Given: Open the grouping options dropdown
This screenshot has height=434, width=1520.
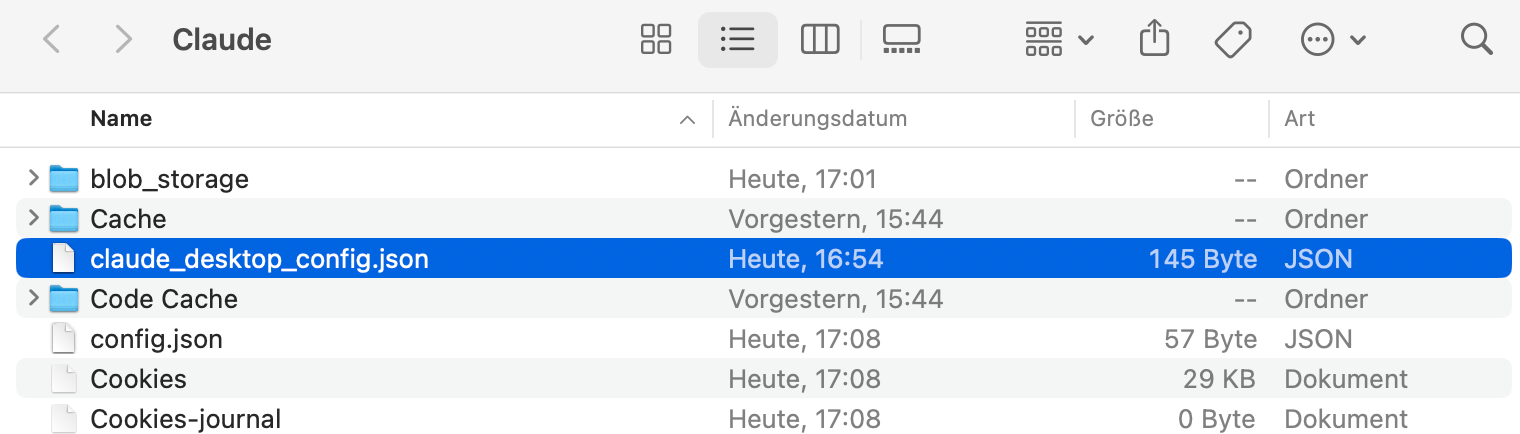Looking at the screenshot, I should click(x=1059, y=40).
